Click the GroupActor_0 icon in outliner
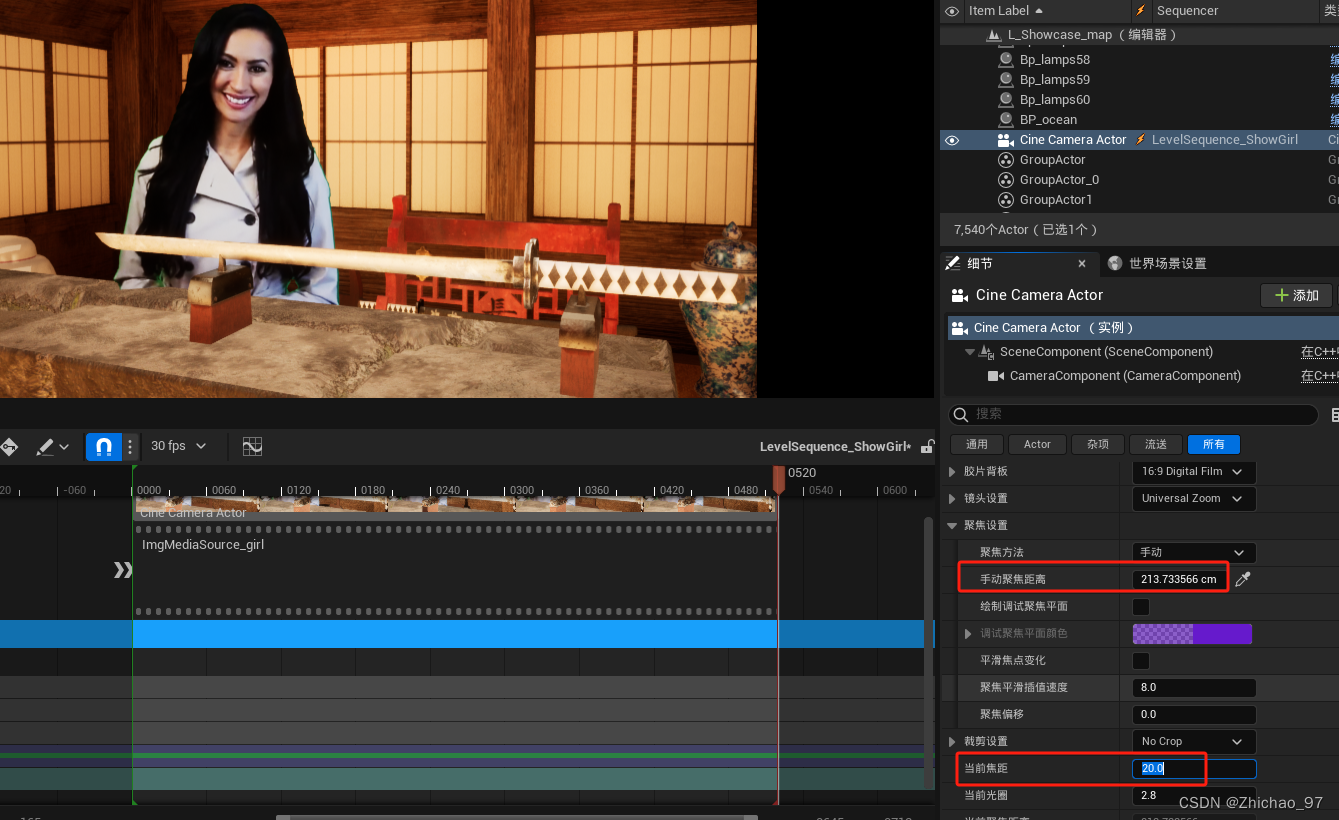Screen dimensions: 1339x820 (x=1006, y=180)
